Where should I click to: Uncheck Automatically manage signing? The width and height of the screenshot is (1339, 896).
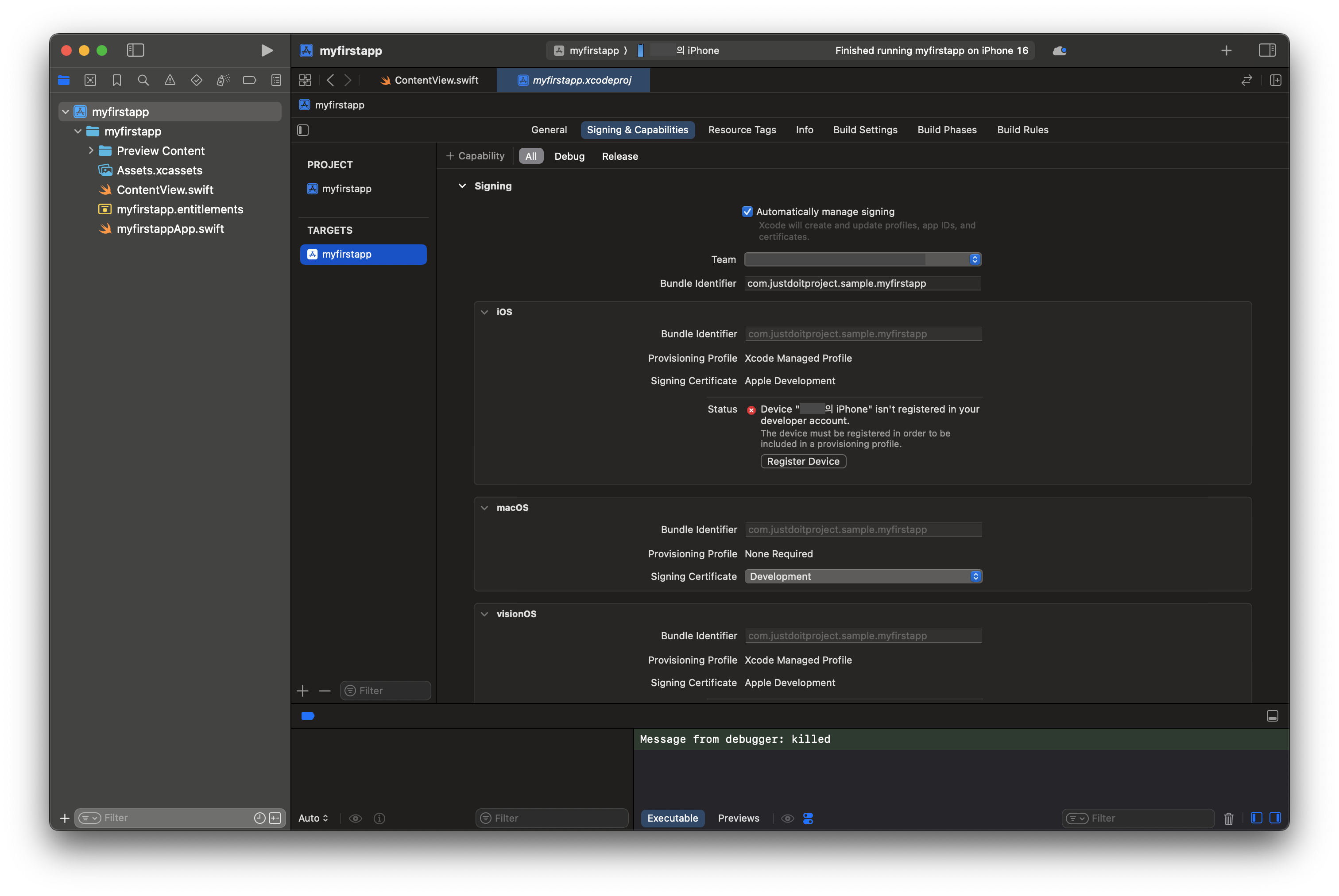[747, 212]
